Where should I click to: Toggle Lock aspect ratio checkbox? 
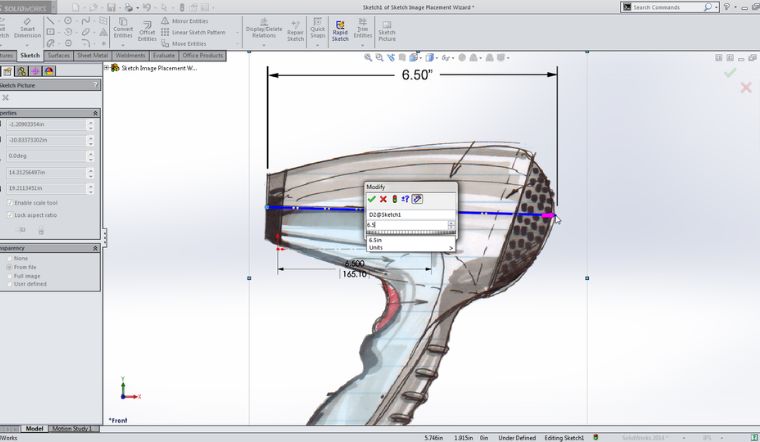coord(10,215)
